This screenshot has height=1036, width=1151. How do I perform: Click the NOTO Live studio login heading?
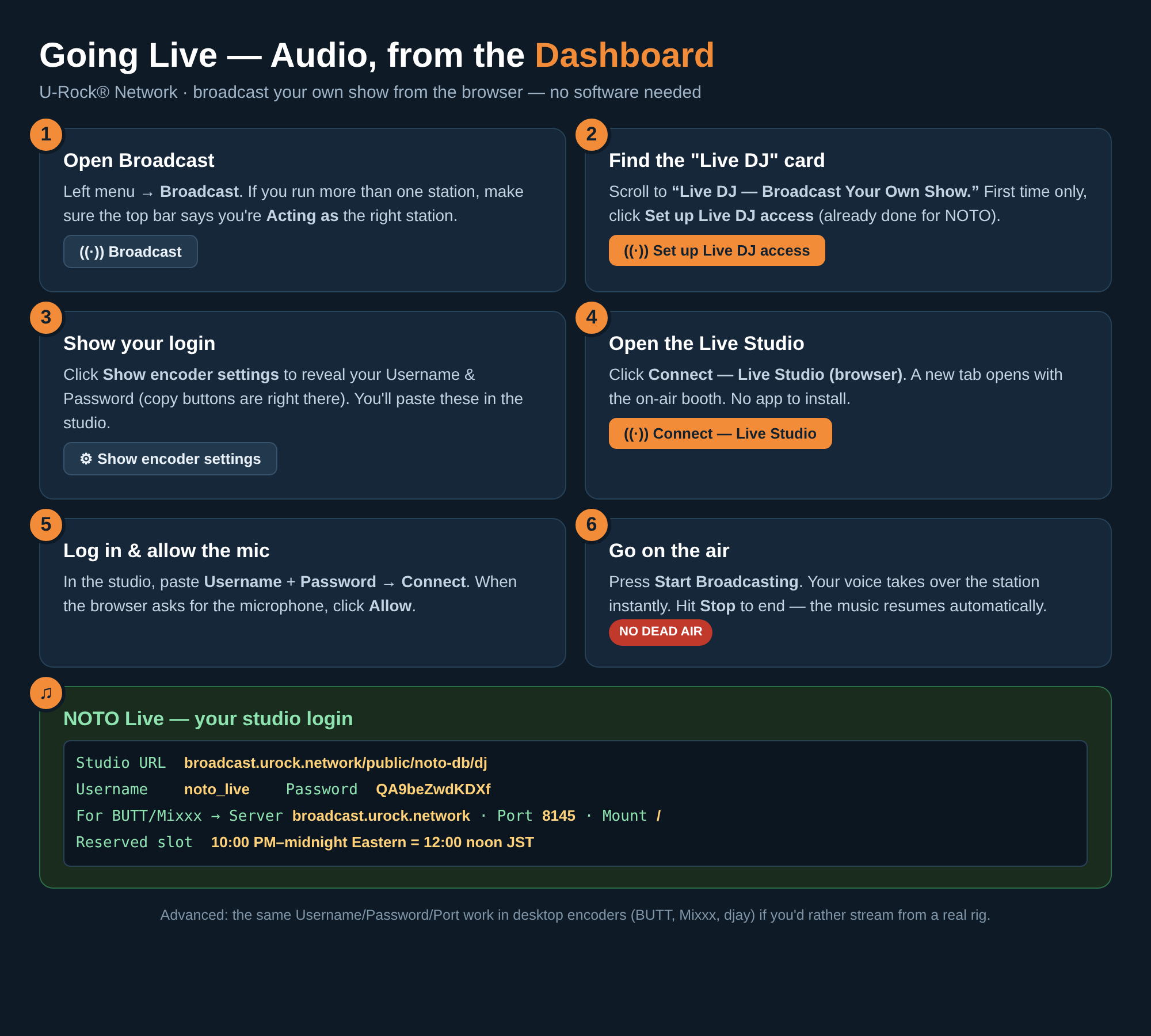coord(208,719)
